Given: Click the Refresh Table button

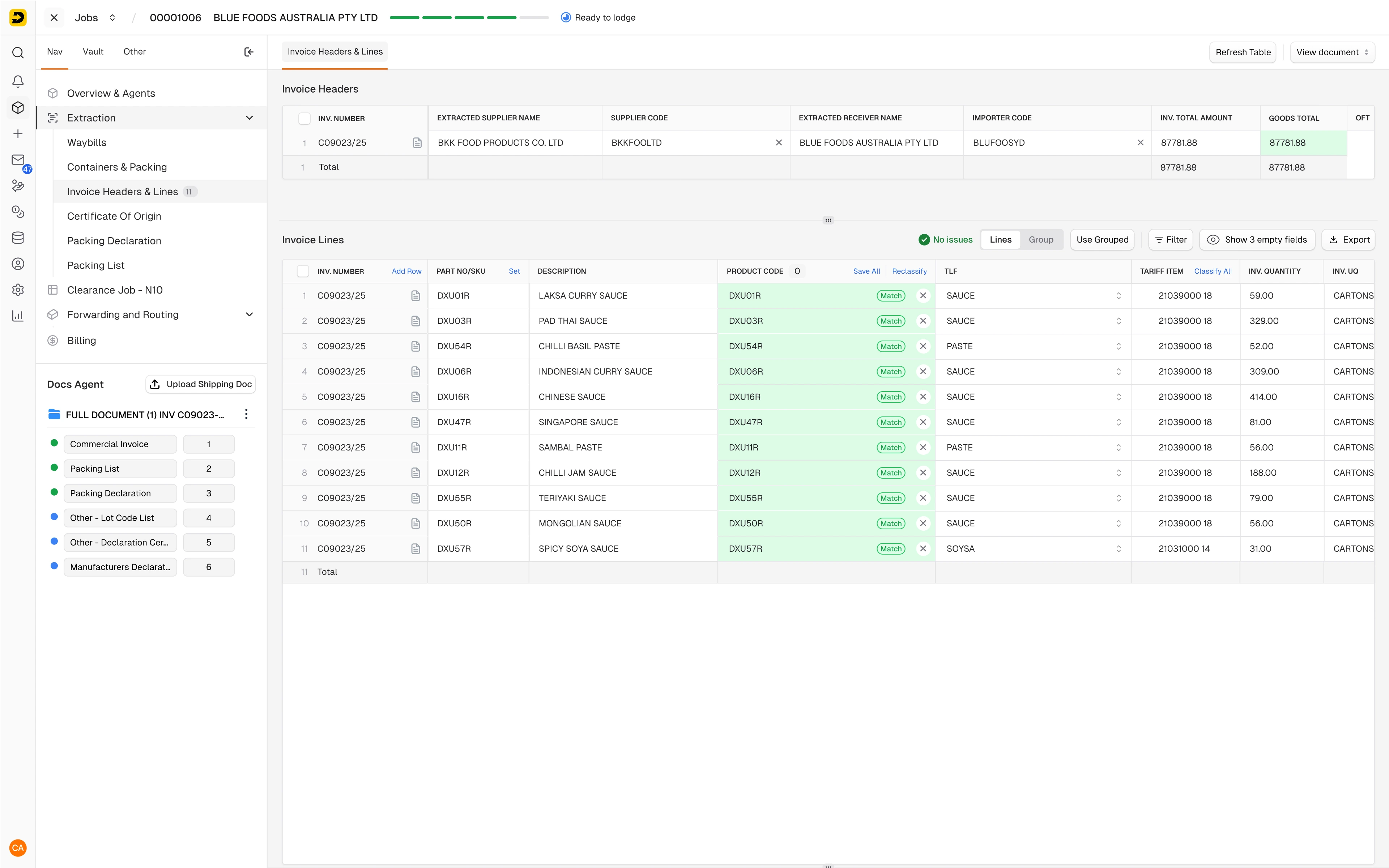Looking at the screenshot, I should pyautogui.click(x=1243, y=52).
